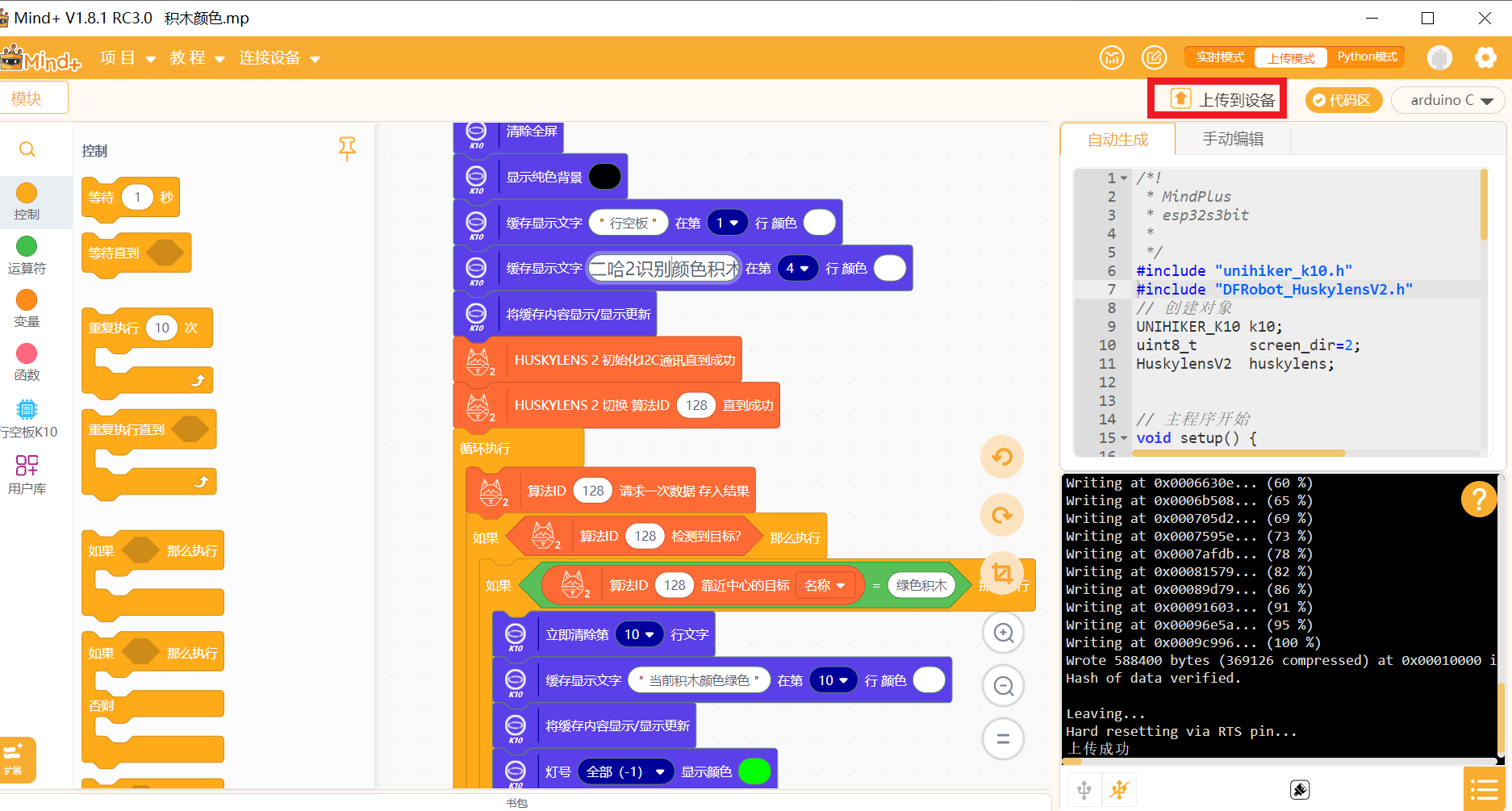This screenshot has width=1512, height=811.
Task: Open the settings gear icon
Action: tap(1485, 57)
